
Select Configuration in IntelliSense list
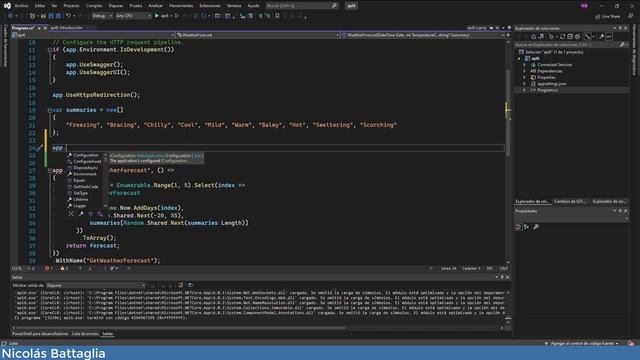(85, 155)
